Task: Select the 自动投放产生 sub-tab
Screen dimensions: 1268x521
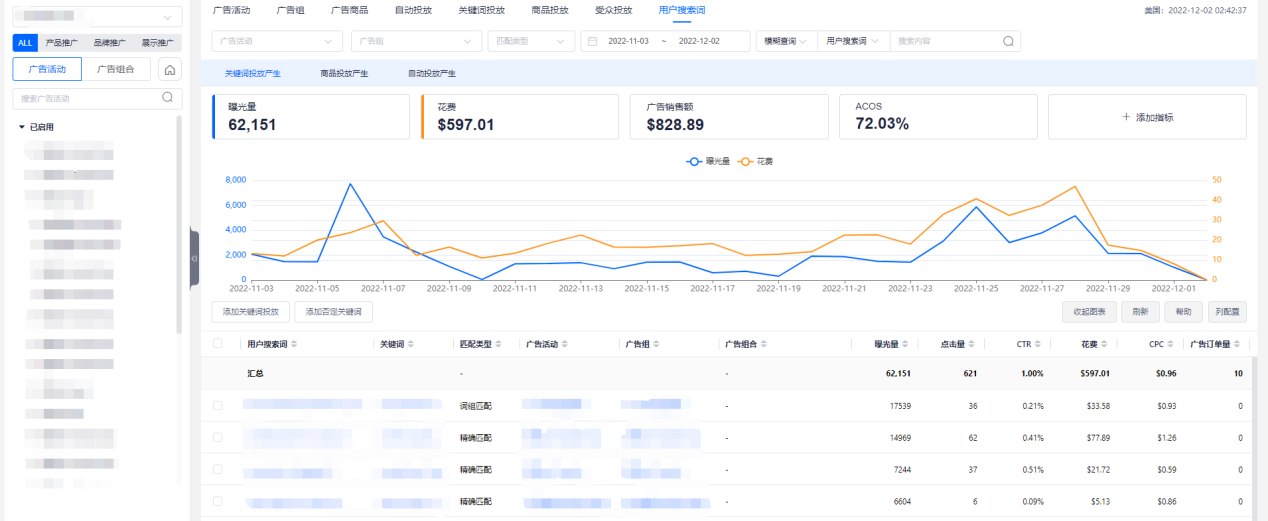Action: click(x=432, y=74)
